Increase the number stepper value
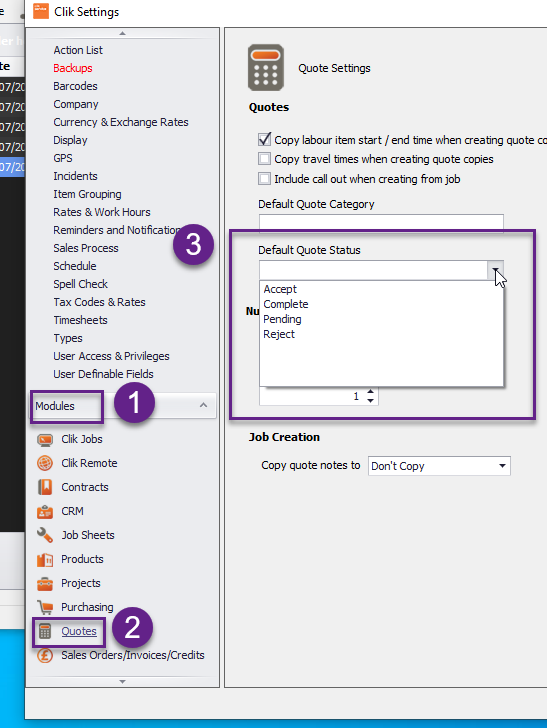This screenshot has width=547, height=728. [x=371, y=392]
